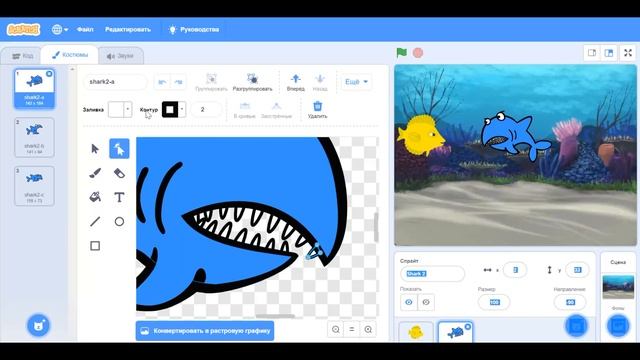Expand the Ещё dropdown
This screenshot has height=360, width=640.
point(356,82)
